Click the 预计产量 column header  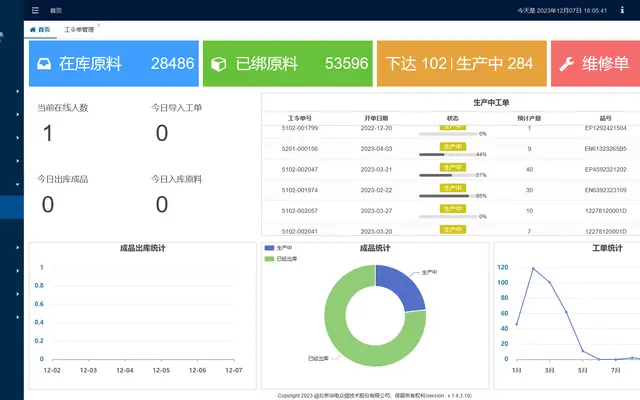click(x=529, y=118)
